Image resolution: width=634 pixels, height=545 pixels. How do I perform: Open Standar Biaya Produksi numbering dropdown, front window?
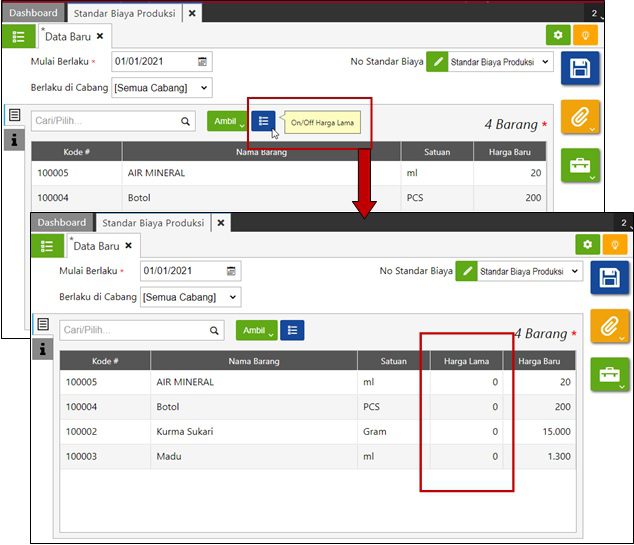point(530,271)
